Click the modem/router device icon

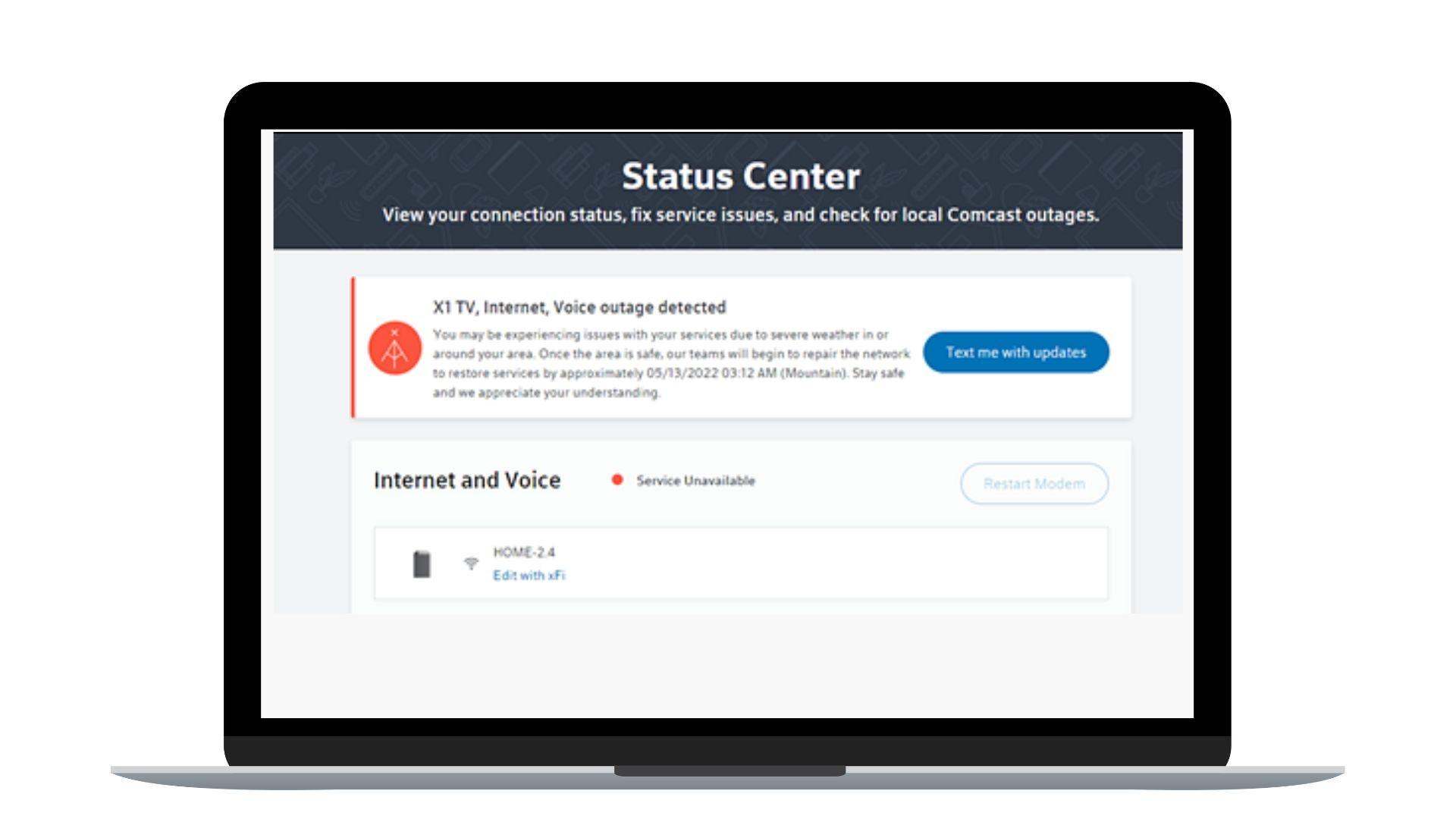[x=422, y=563]
